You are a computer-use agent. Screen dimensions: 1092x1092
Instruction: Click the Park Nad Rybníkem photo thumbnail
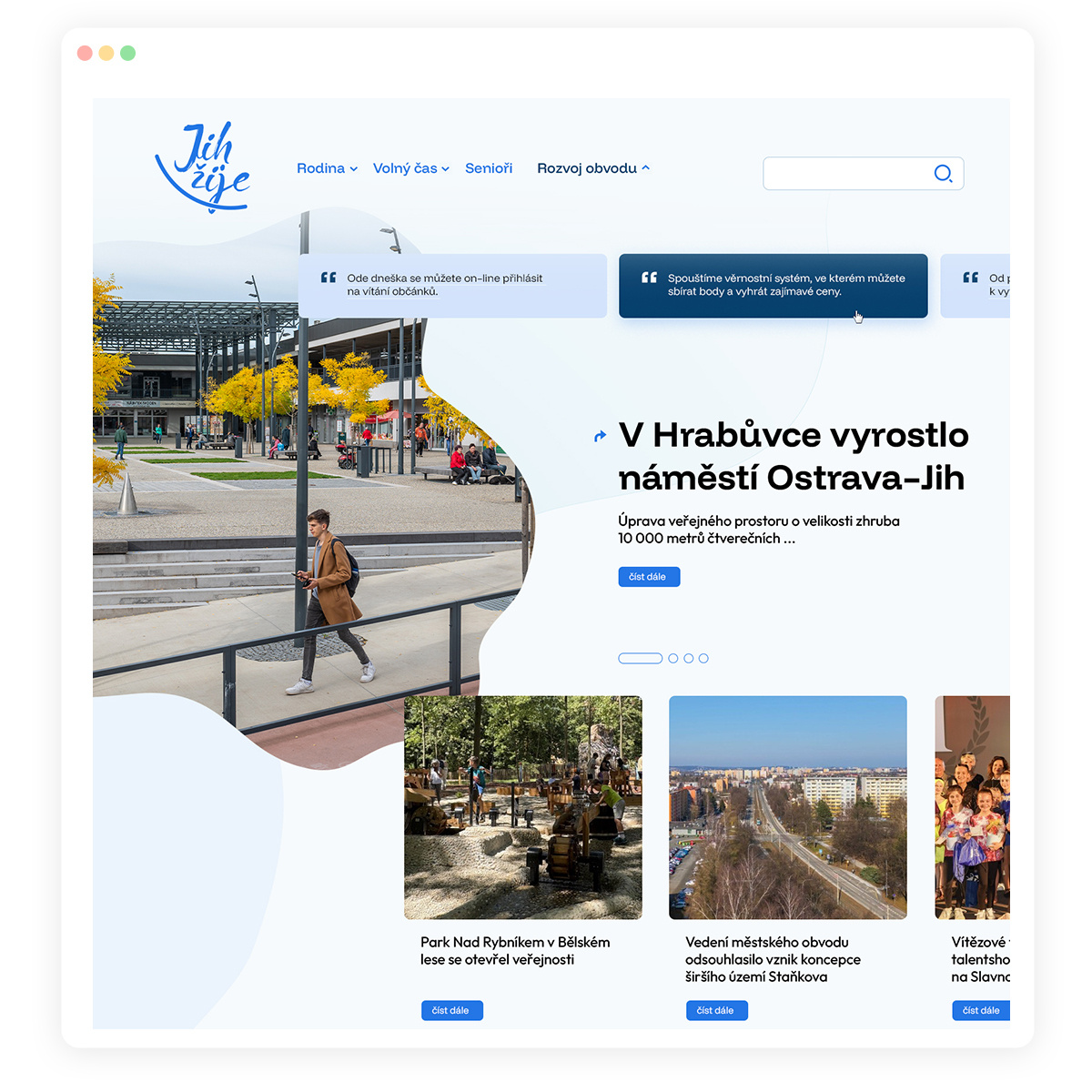point(523,807)
